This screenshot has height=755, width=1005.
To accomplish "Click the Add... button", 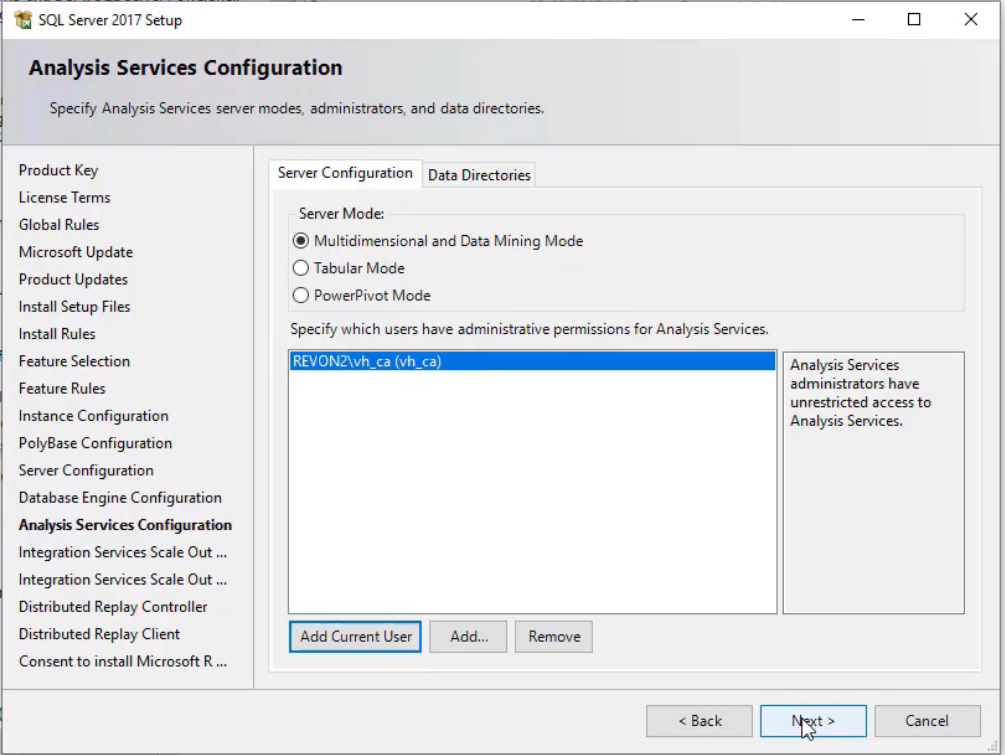I will click(x=468, y=636).
